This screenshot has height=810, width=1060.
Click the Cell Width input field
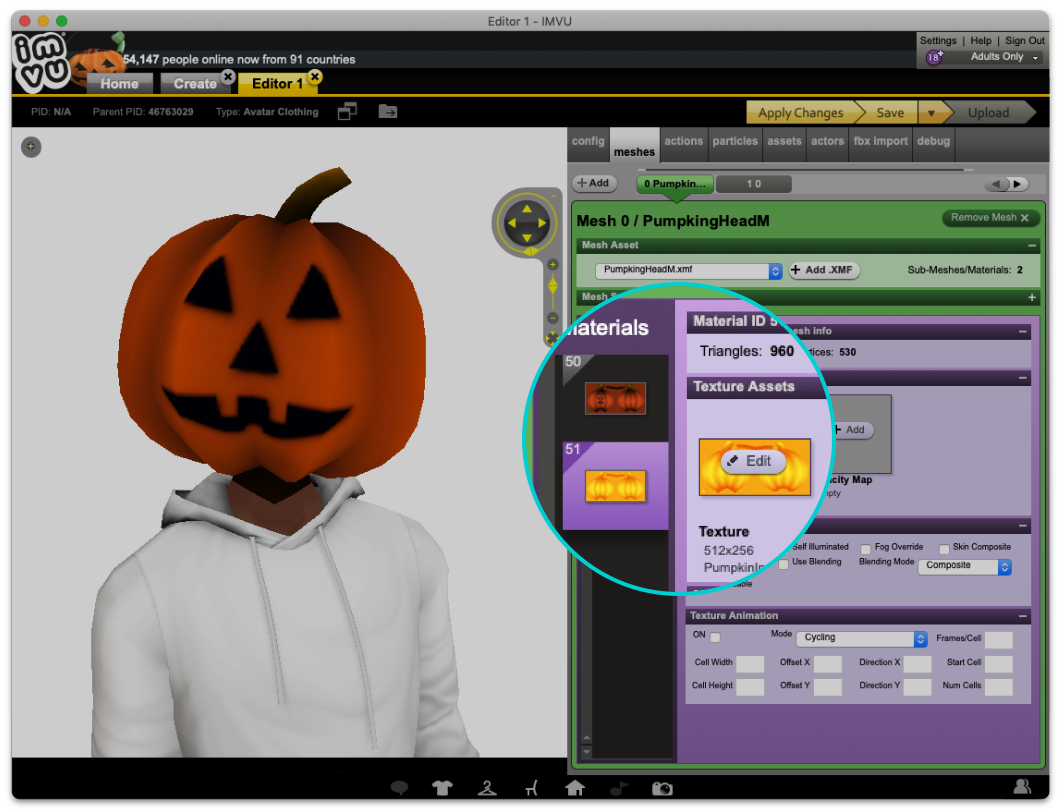(x=750, y=664)
